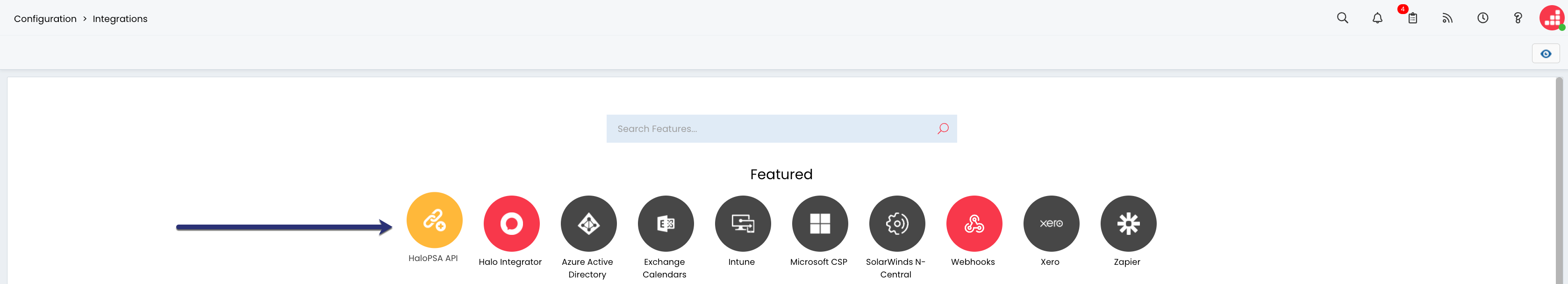Image resolution: width=1568 pixels, height=284 pixels.
Task: Open the clock history icon
Action: 1482,18
